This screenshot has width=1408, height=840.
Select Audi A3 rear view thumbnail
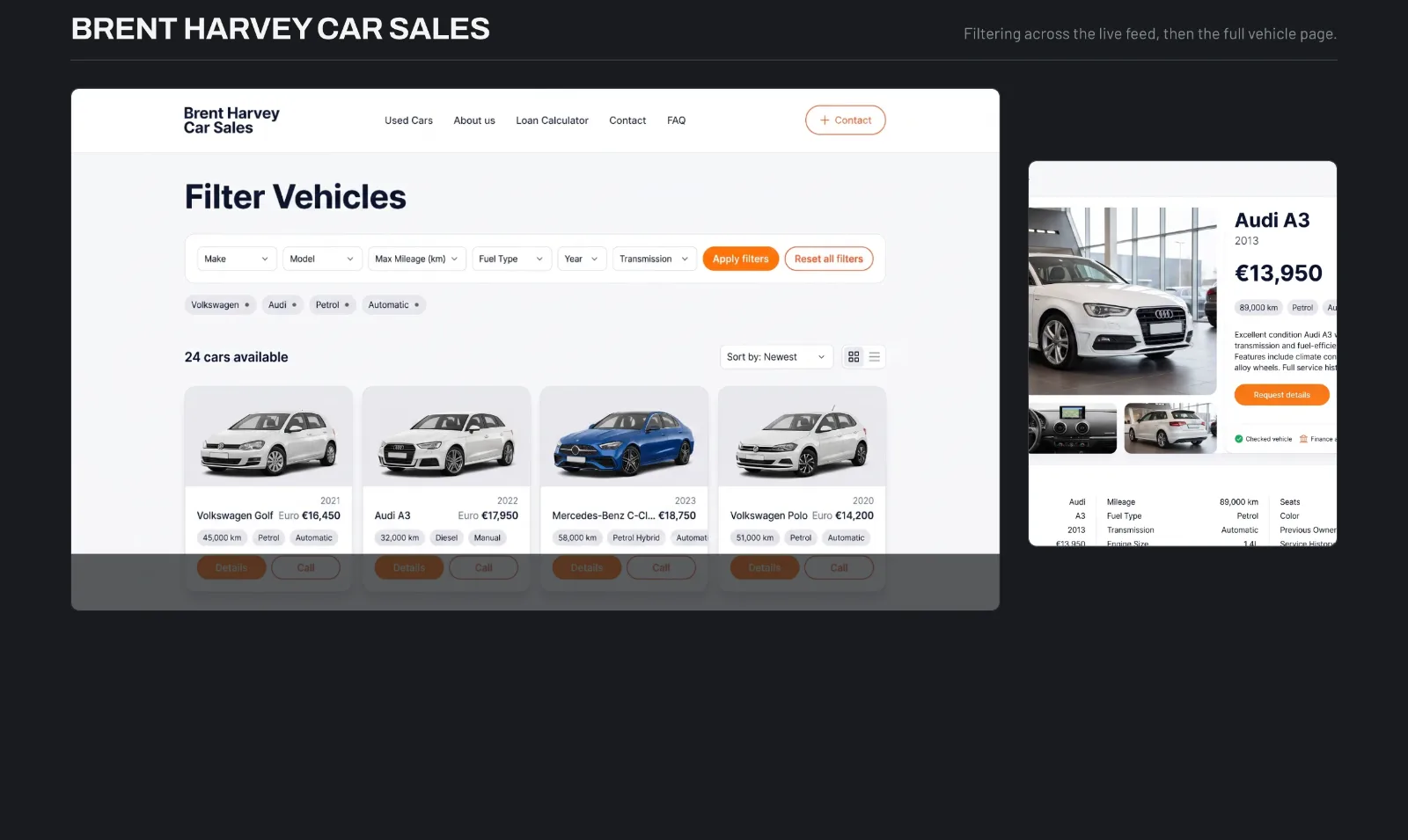click(1170, 428)
